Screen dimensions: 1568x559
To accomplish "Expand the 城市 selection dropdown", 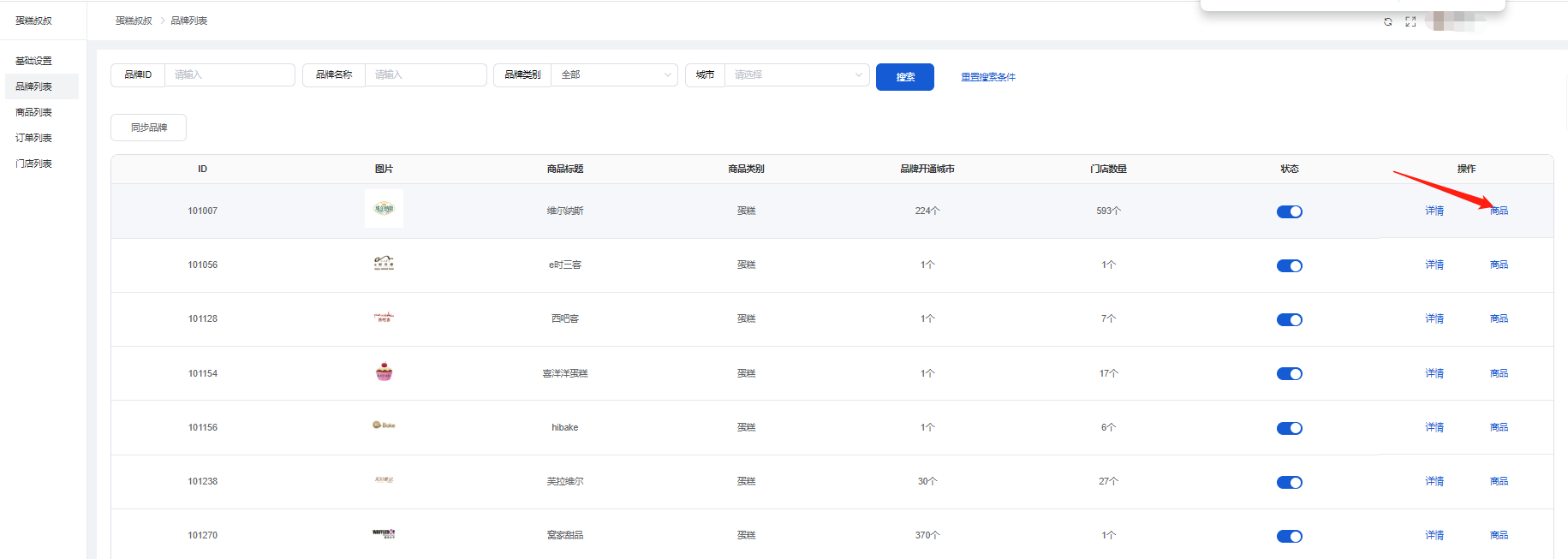I will click(796, 75).
